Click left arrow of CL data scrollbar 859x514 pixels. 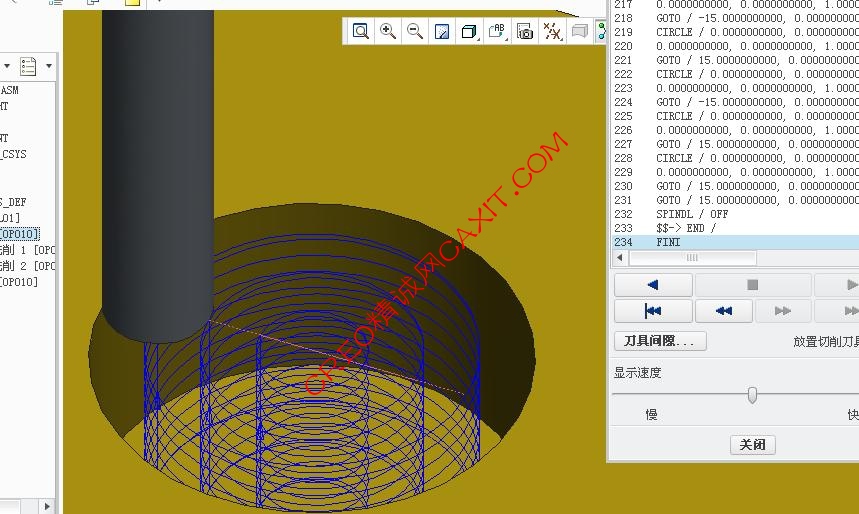click(x=620, y=258)
